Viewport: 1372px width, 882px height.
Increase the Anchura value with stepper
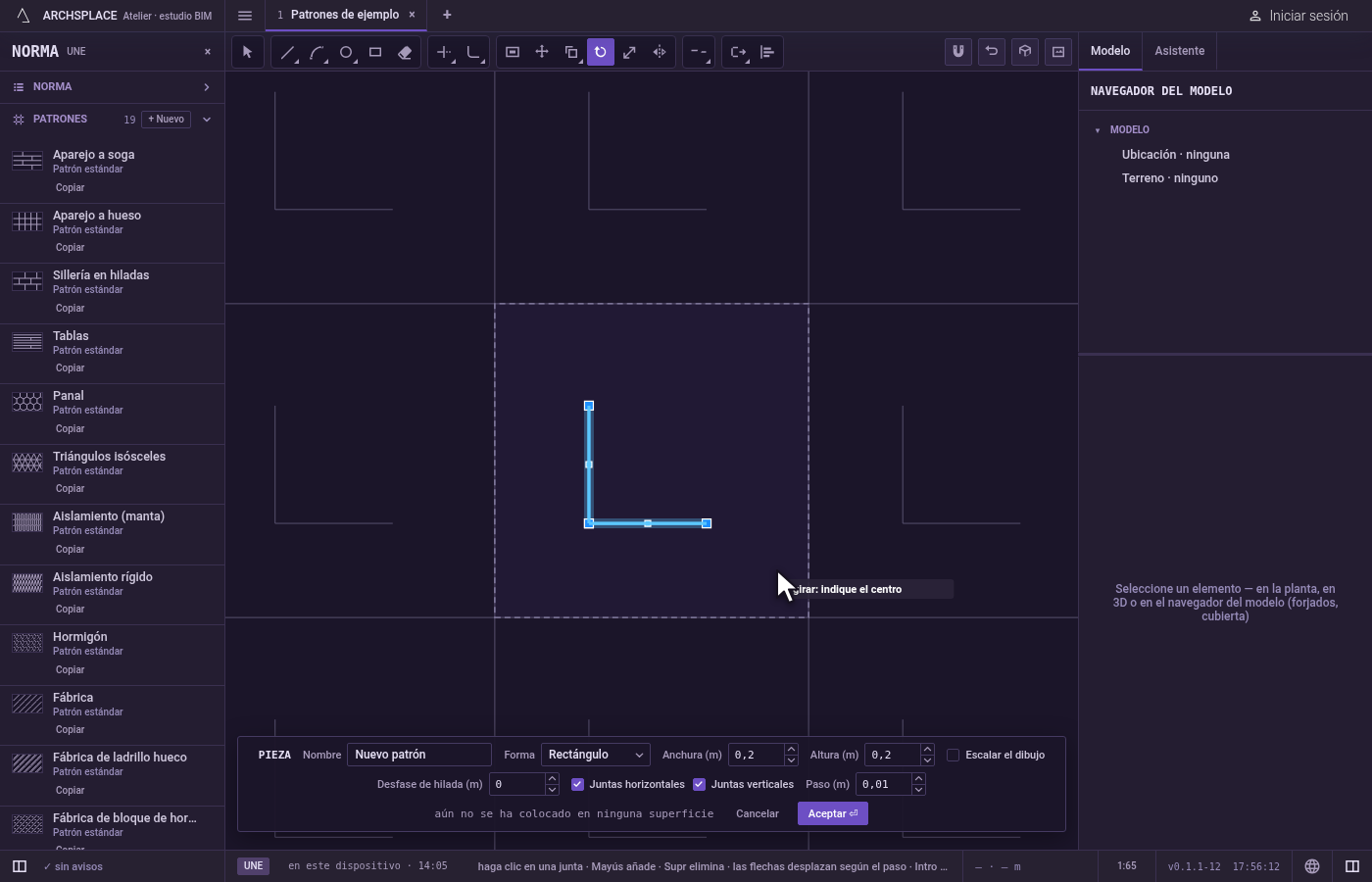point(791,750)
